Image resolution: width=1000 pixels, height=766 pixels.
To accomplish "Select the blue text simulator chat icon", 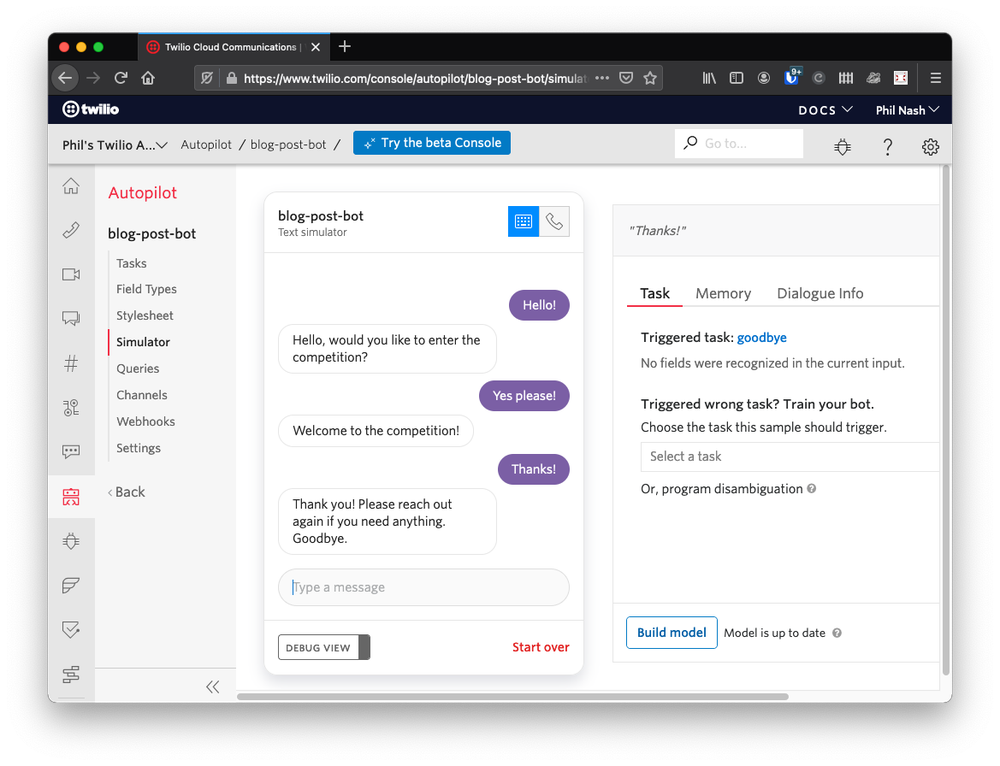I will [x=522, y=221].
